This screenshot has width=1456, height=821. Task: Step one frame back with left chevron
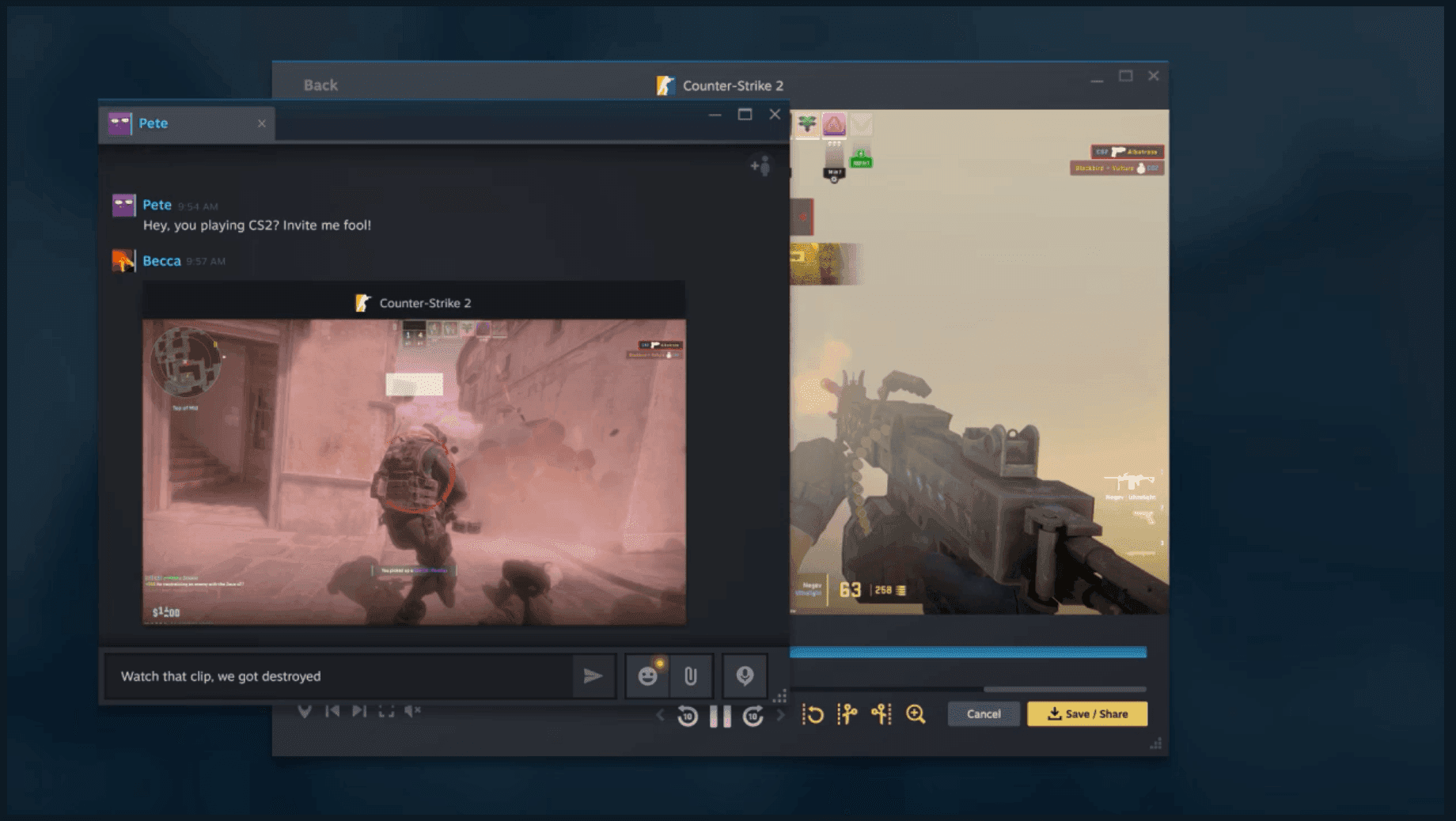(x=661, y=716)
